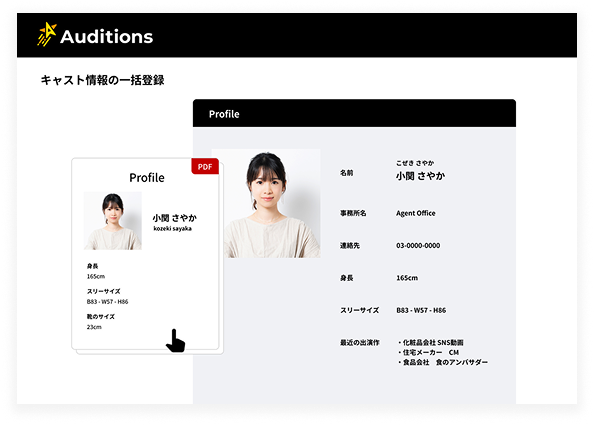Click the Profile title on PDF card
This screenshot has width=594, height=425.
point(147,178)
